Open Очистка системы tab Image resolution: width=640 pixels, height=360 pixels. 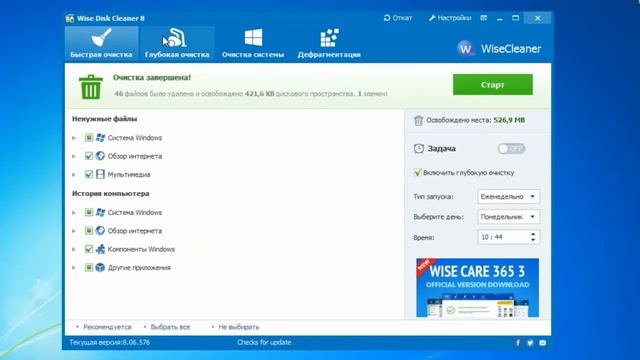[253, 44]
